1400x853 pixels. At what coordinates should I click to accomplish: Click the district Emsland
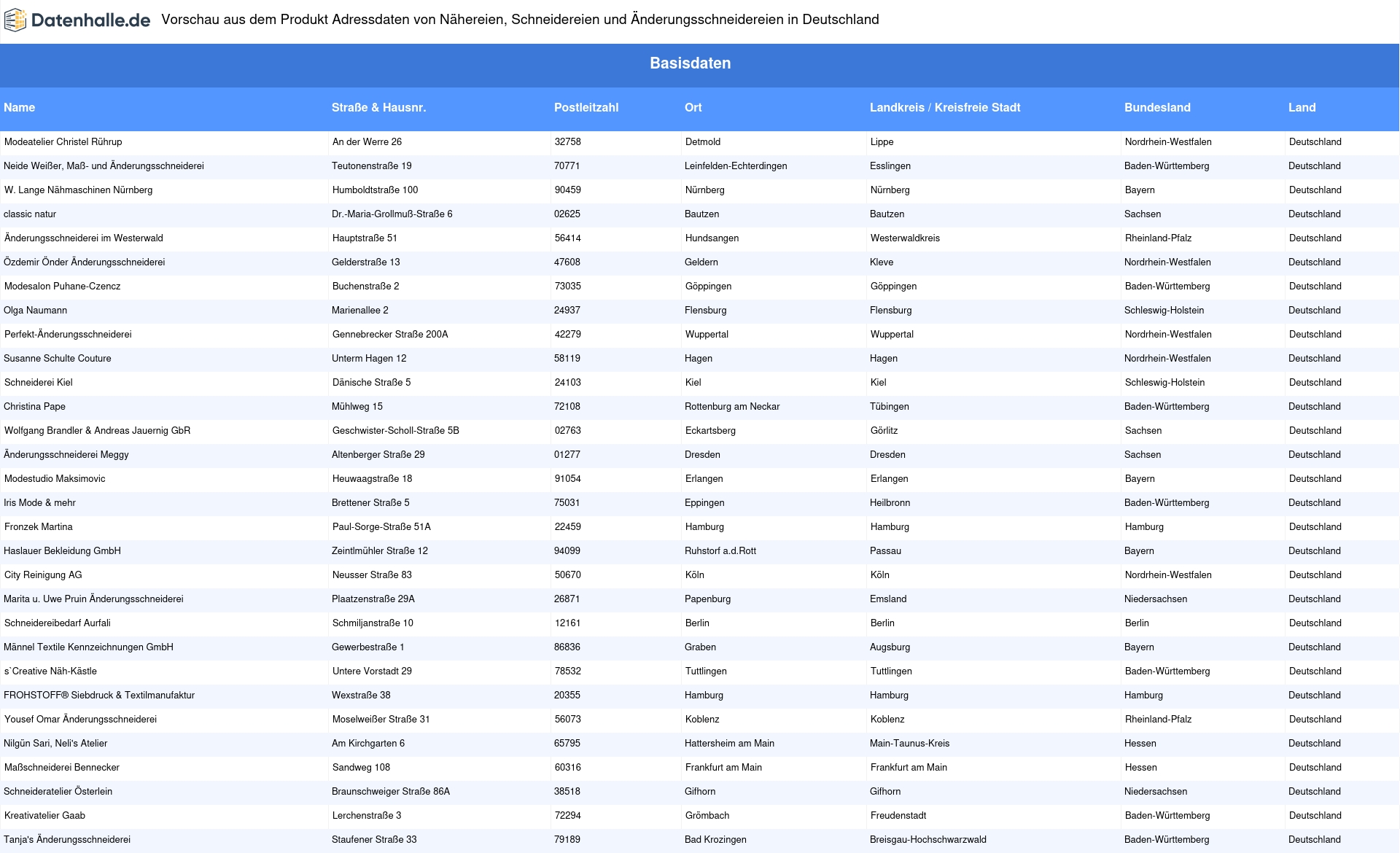tap(888, 599)
